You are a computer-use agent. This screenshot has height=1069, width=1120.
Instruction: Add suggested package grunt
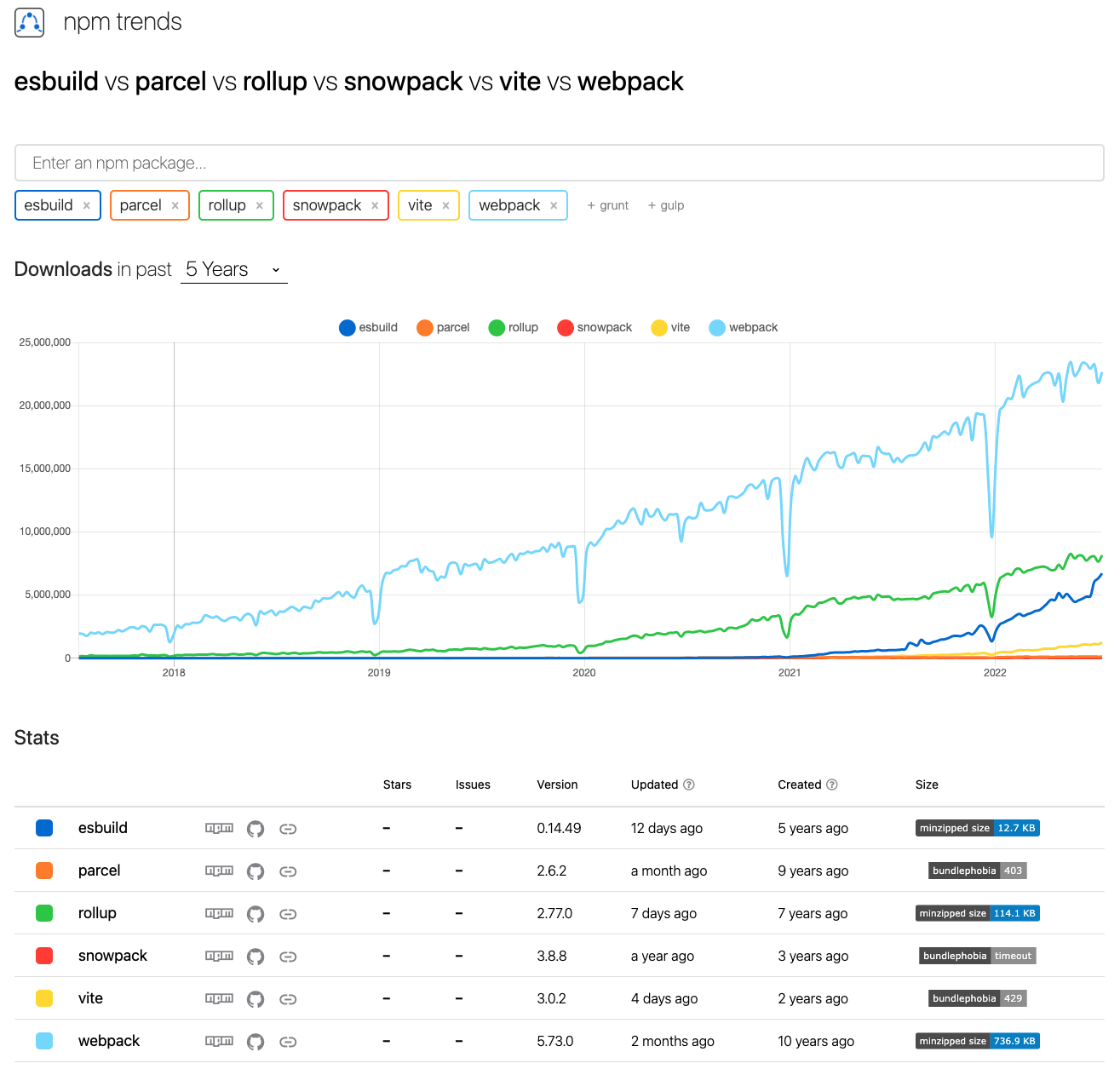click(x=608, y=205)
